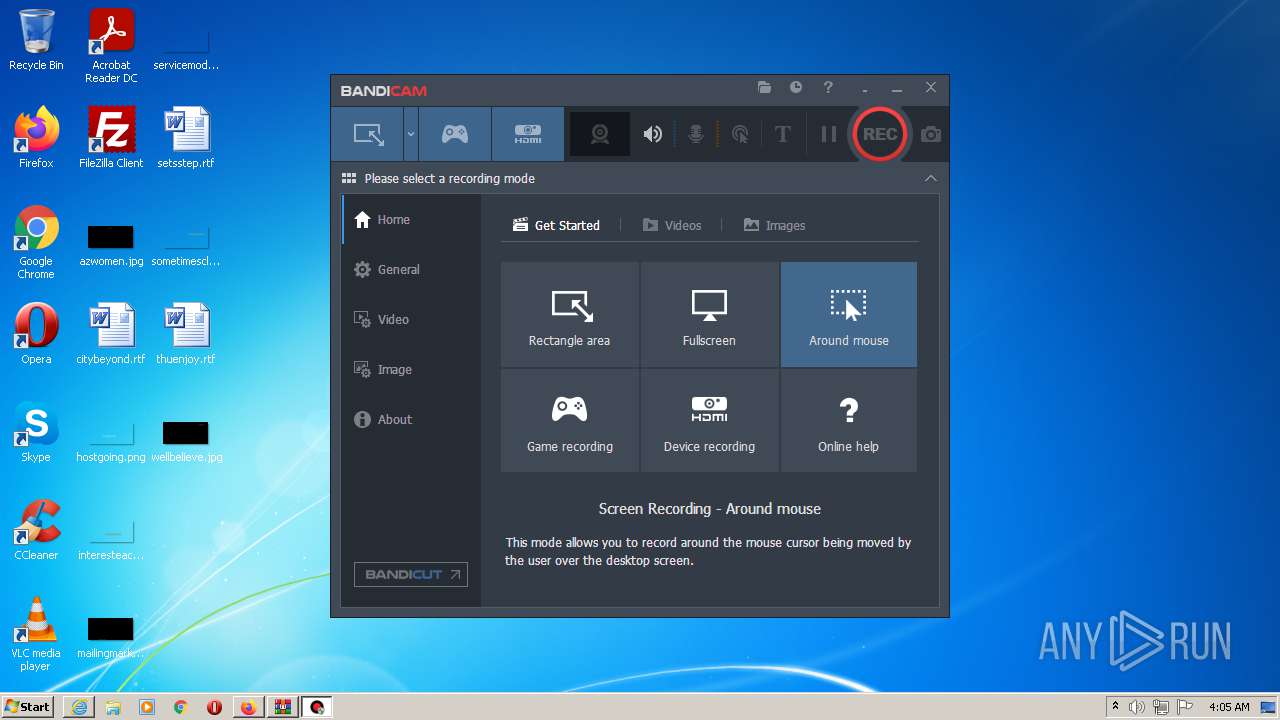Switch to the Videos tab
The height and width of the screenshot is (720, 1280).
coord(672,225)
